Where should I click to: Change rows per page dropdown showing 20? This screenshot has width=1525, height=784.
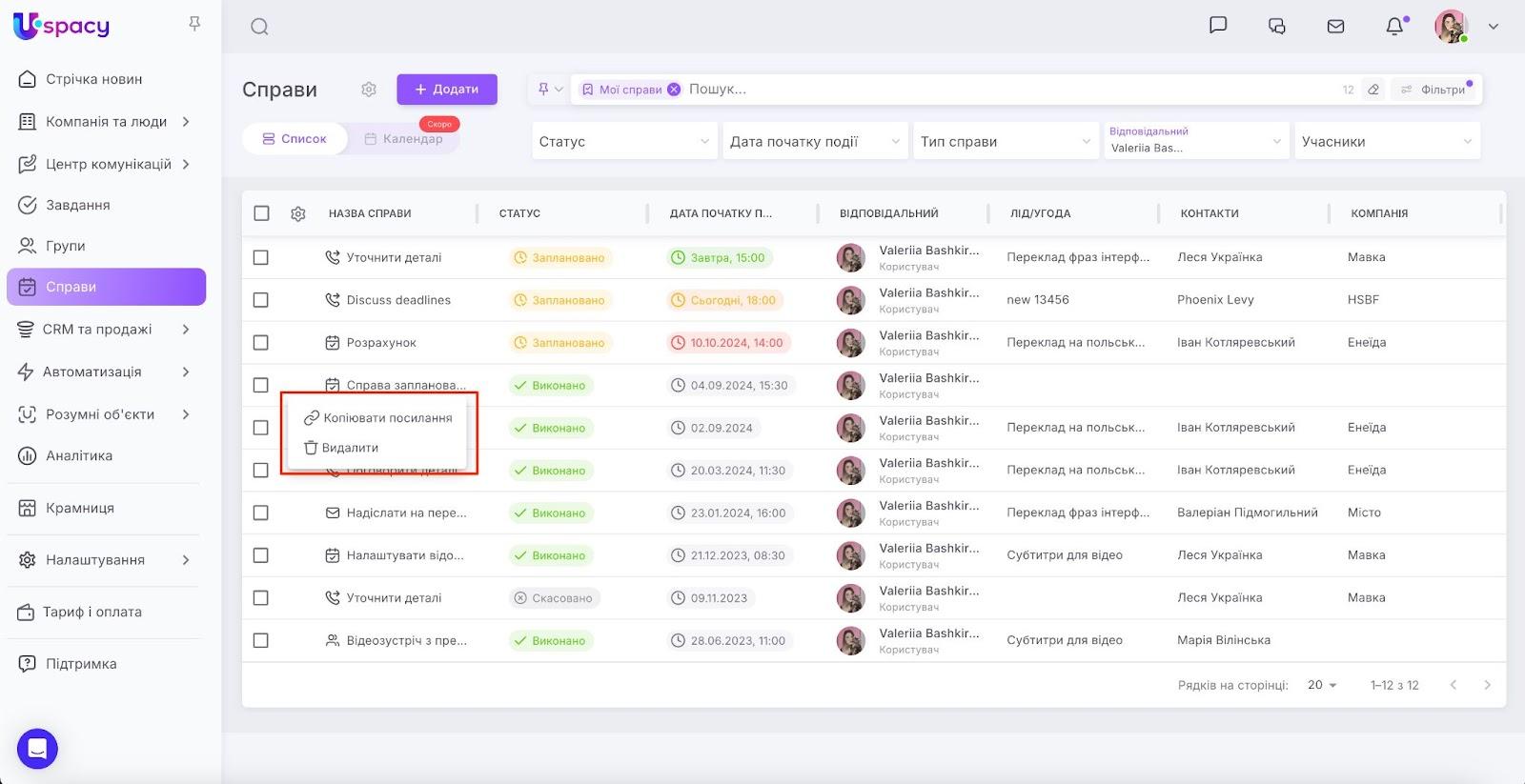coord(1322,685)
